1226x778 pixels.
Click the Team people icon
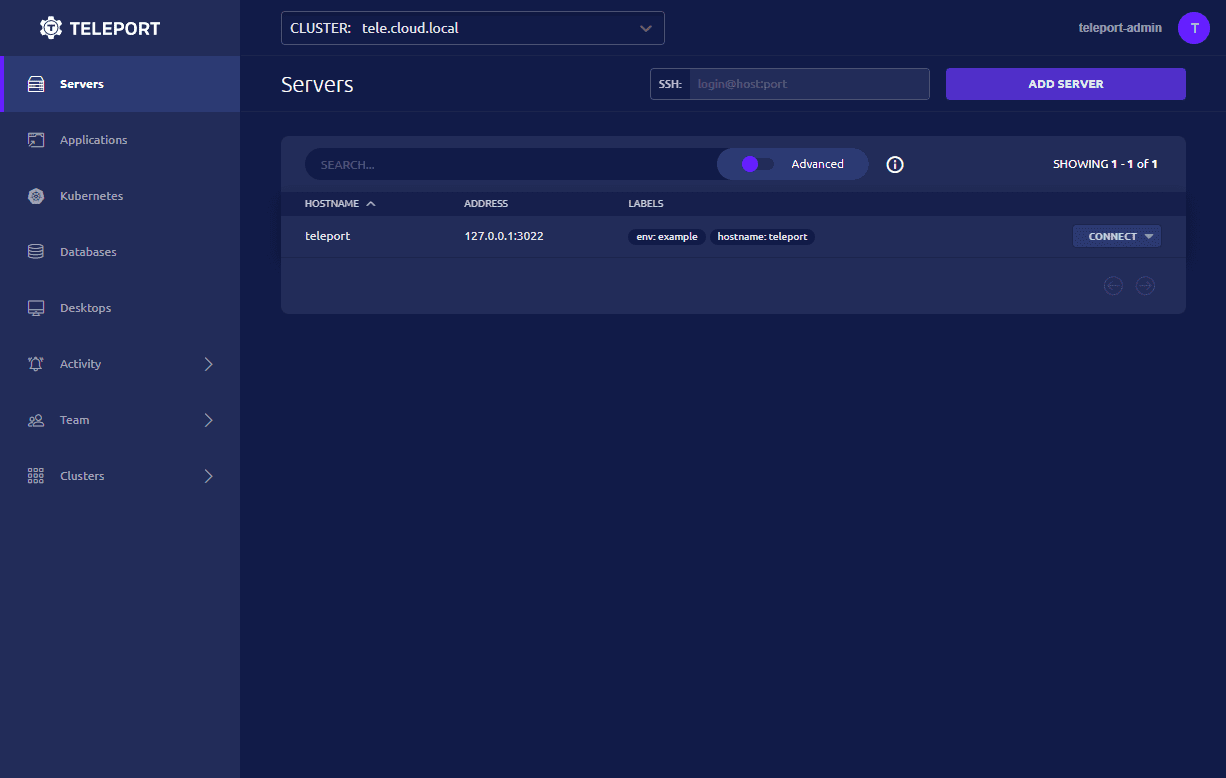[x=36, y=420]
